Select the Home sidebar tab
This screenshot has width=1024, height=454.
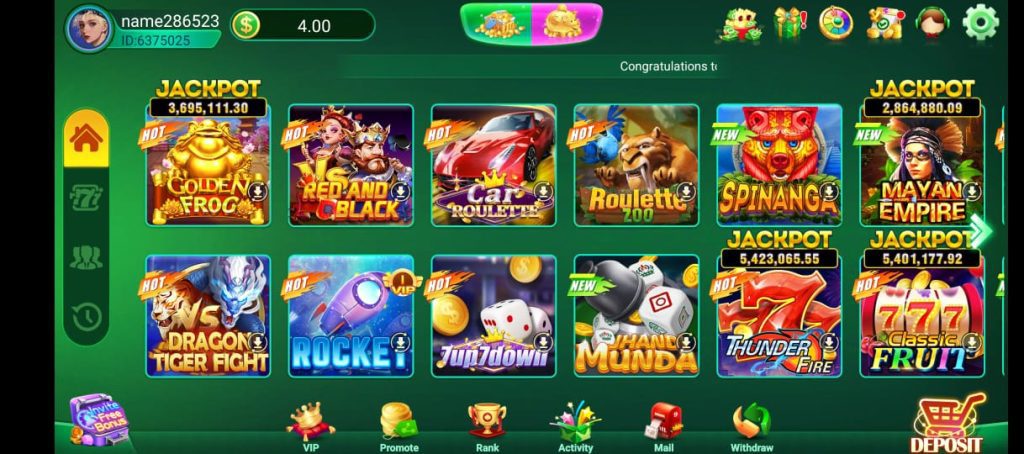tap(86, 138)
